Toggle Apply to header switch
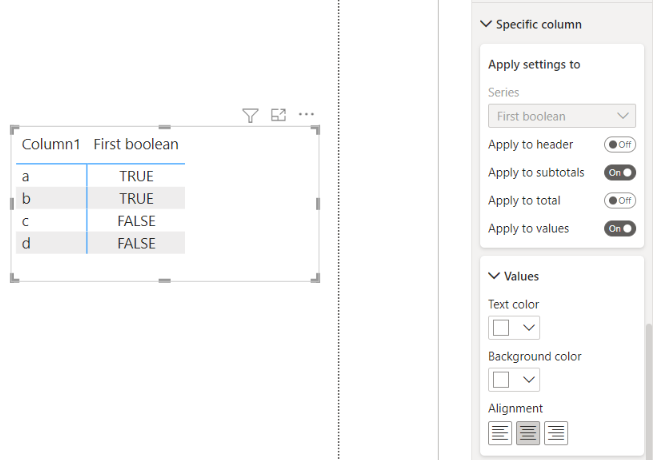 pos(620,144)
